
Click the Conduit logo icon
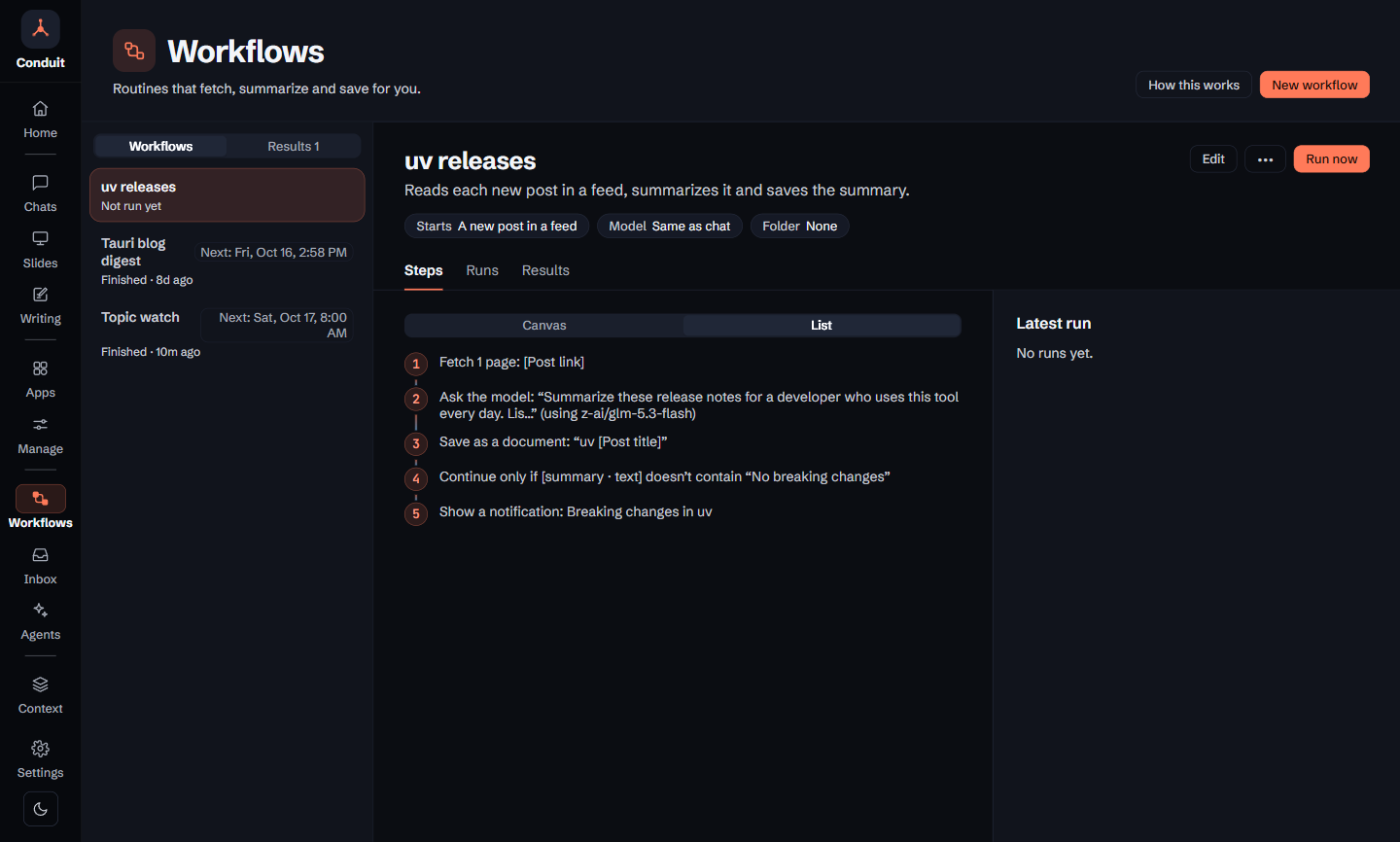(x=40, y=29)
